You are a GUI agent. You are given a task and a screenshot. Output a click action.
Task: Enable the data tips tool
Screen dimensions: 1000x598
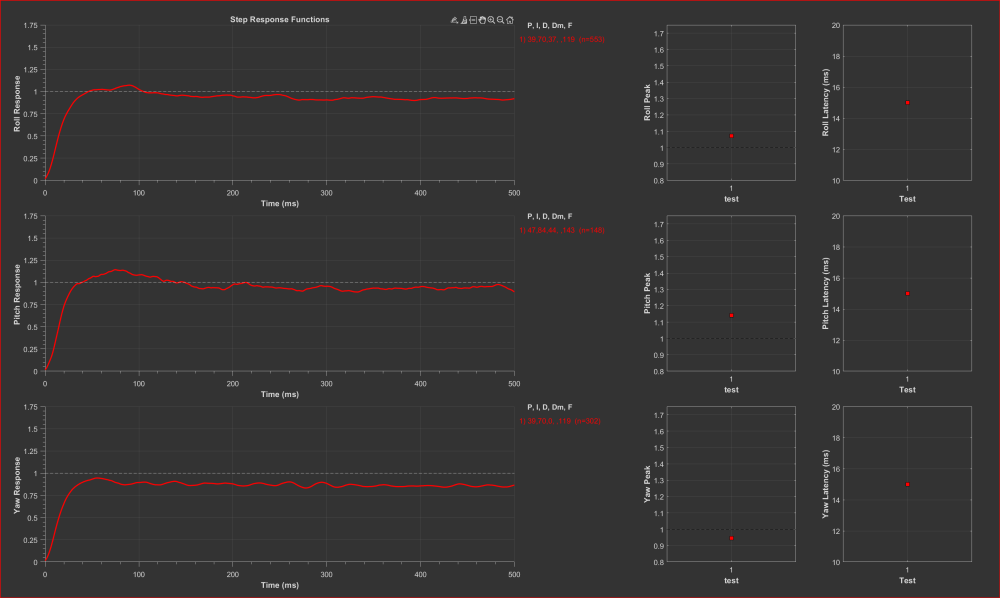(473, 20)
